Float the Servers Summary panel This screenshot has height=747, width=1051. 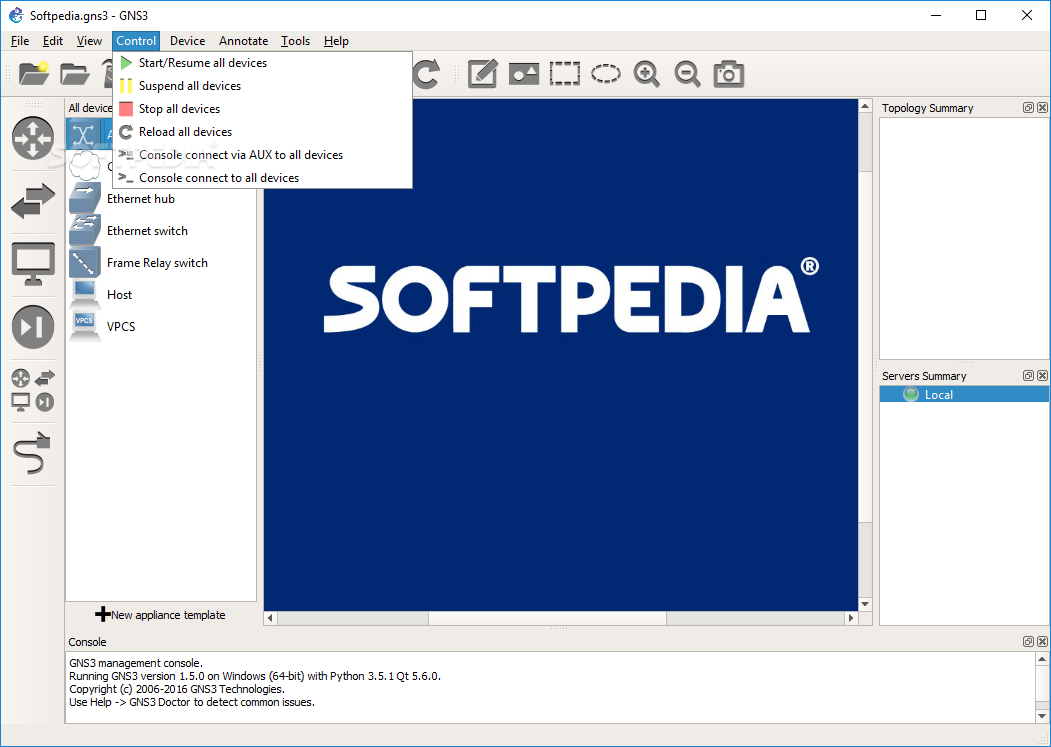[x=1028, y=376]
